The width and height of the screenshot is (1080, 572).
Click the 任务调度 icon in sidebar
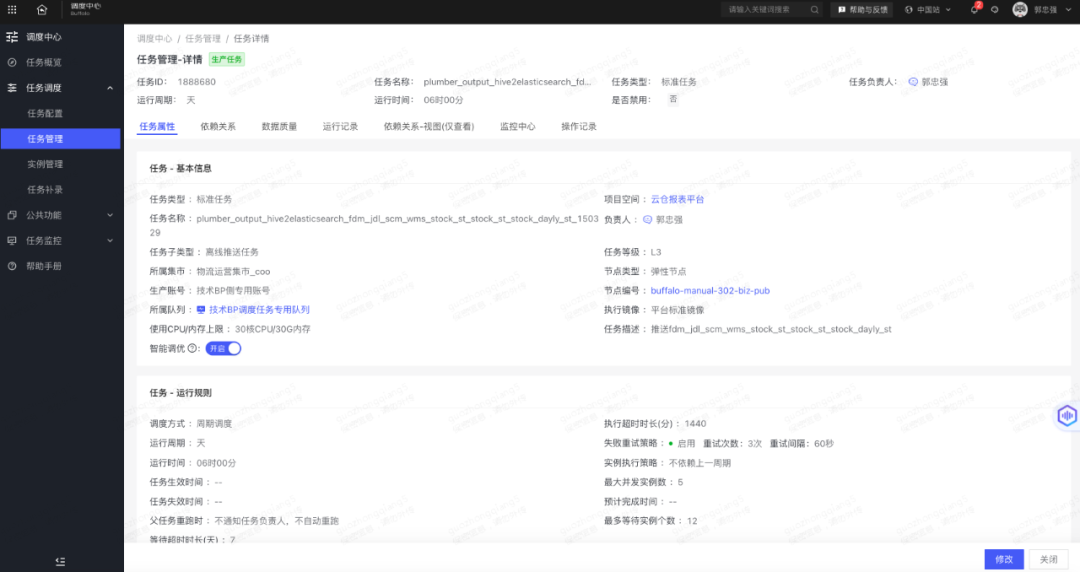pos(12,88)
